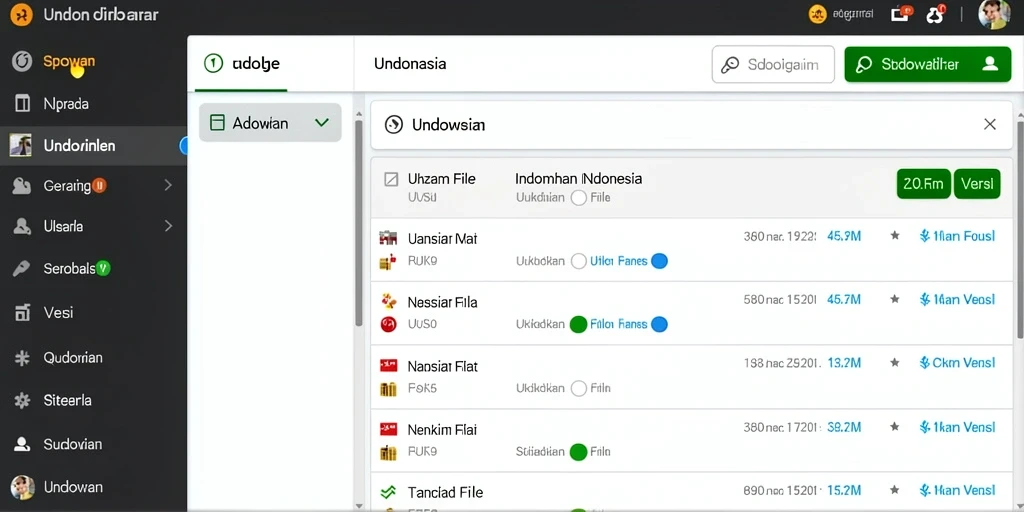Click the left panel vertical scrollbar
The width and height of the screenshot is (1024, 512).
coord(359,222)
